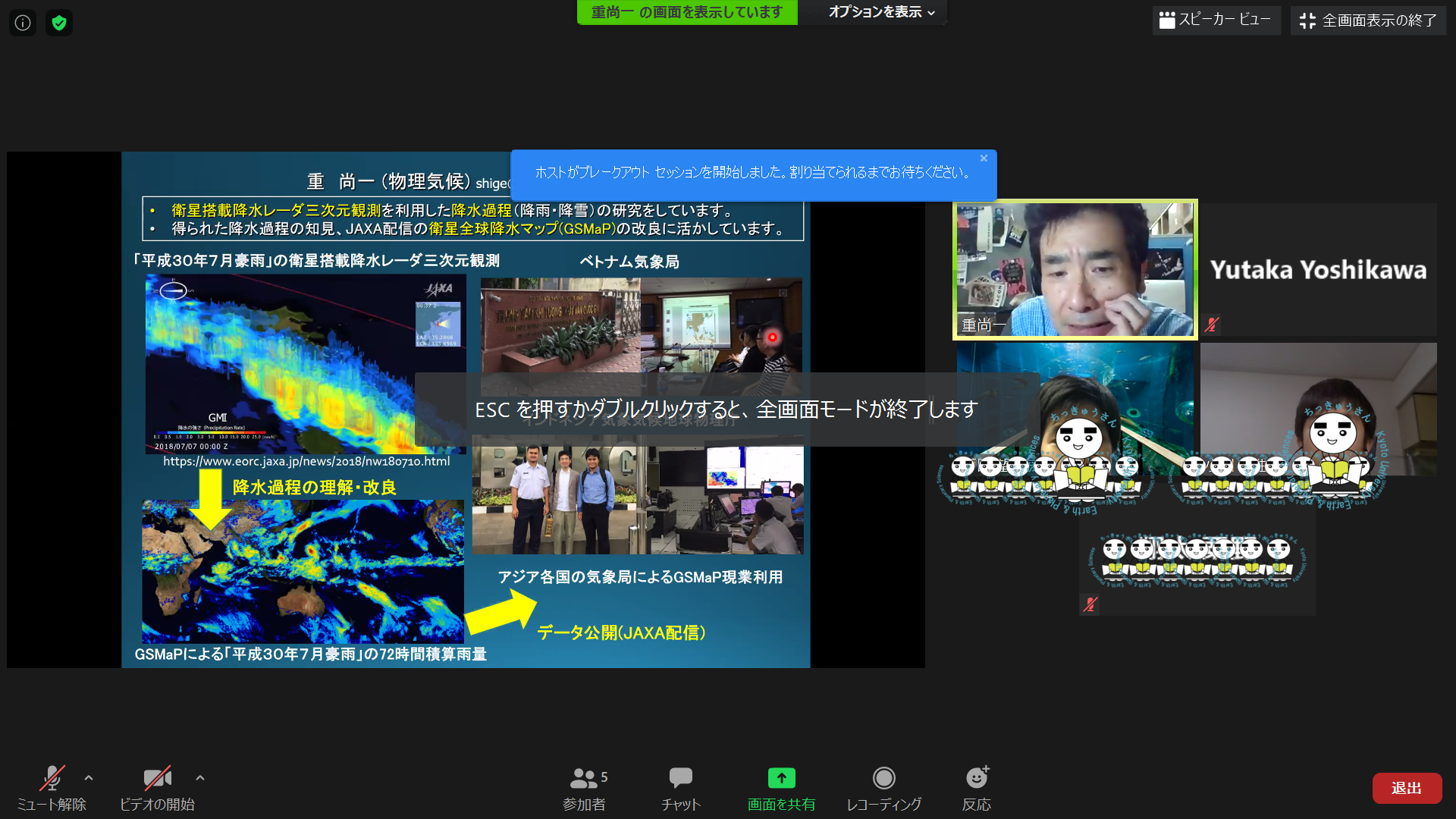Open the meeting information icon

[23, 23]
